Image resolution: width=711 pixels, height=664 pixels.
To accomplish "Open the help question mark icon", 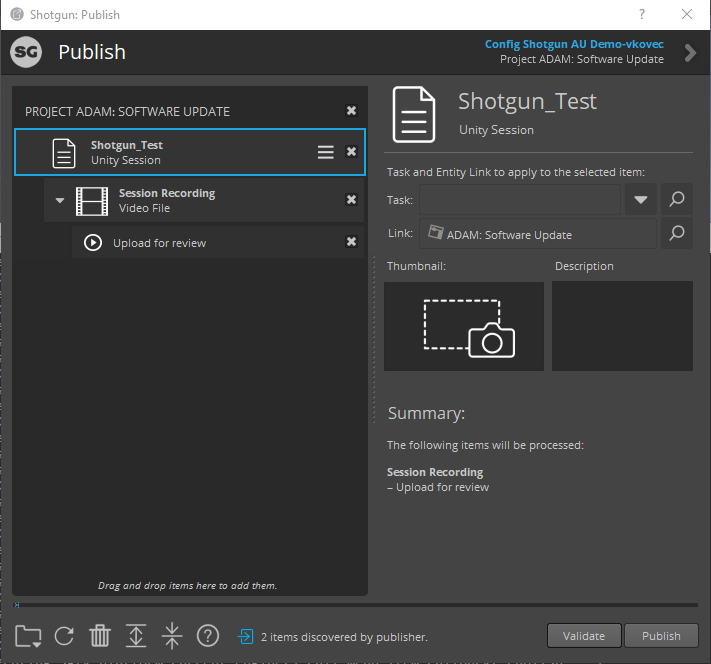I will click(208, 635).
